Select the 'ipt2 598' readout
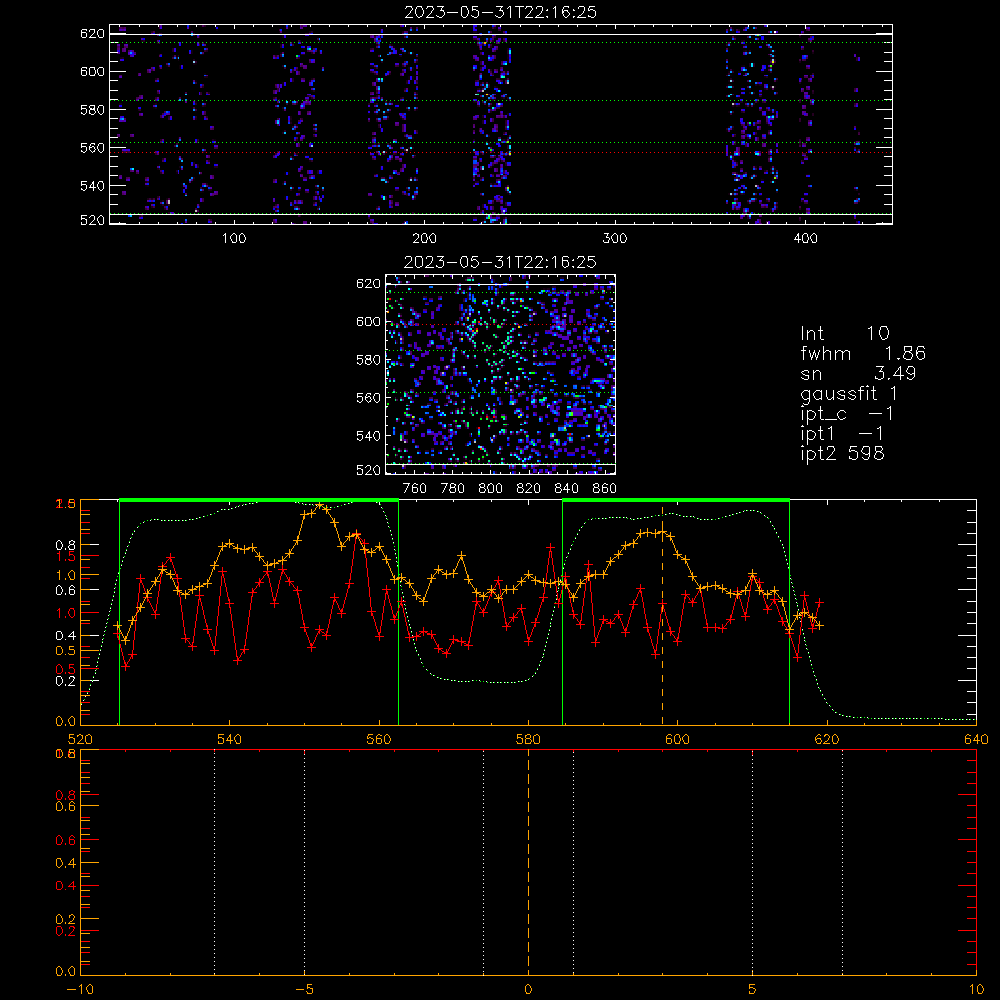1000x1000 pixels. [842, 453]
